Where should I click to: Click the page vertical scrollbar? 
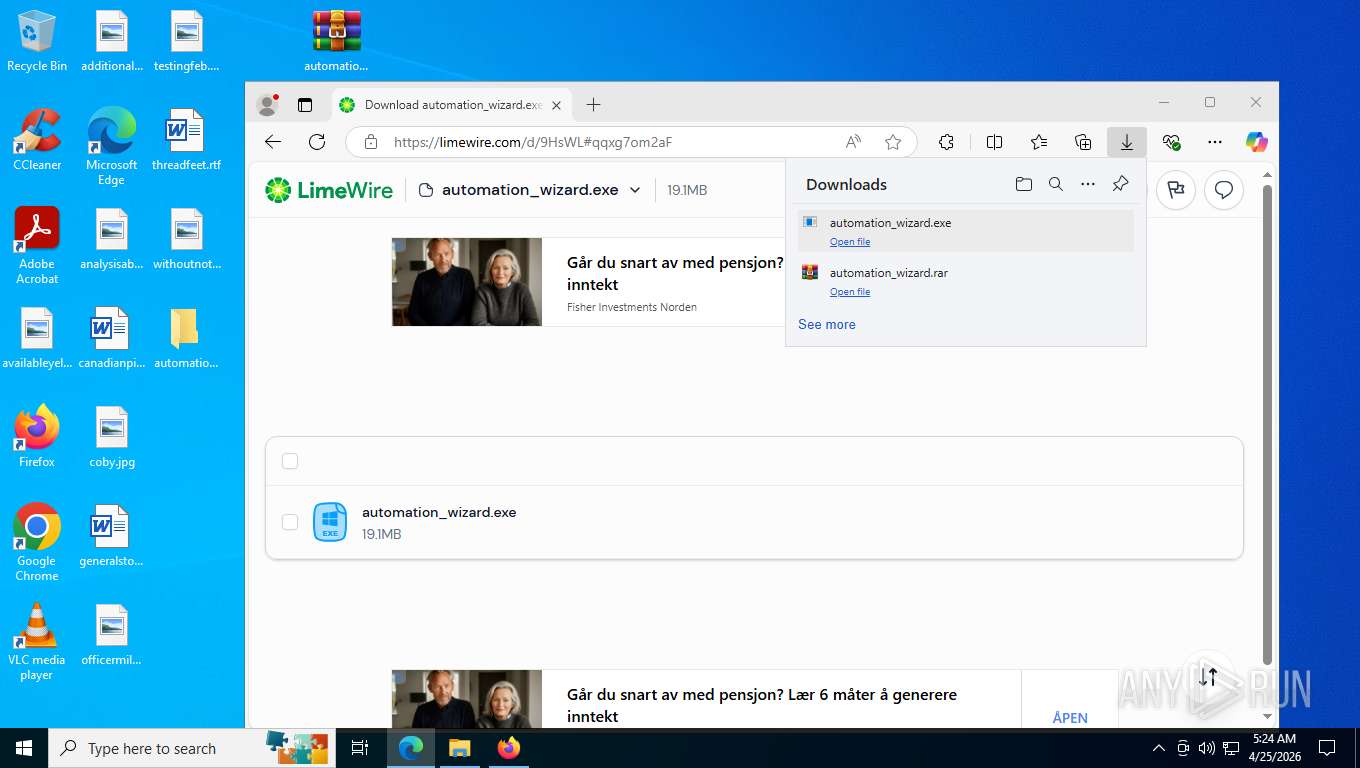point(1268,425)
